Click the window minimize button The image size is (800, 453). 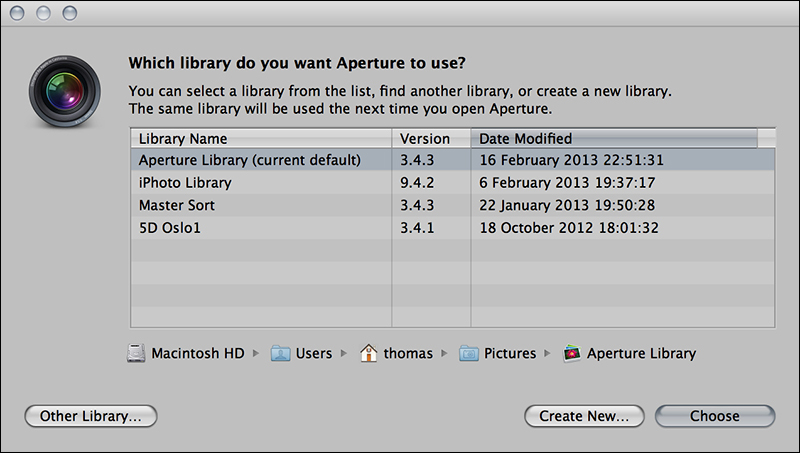[43, 13]
